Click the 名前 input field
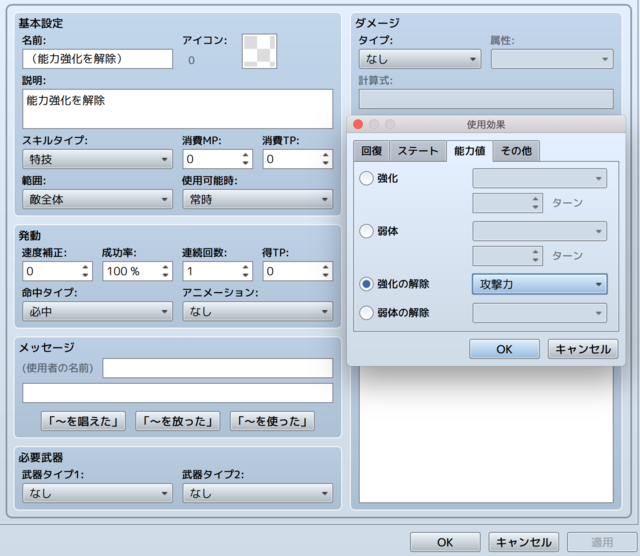The image size is (640, 556). [x=98, y=59]
